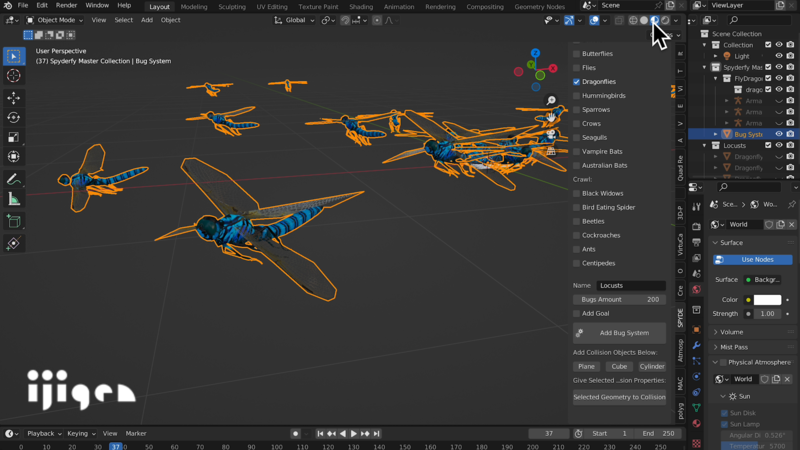Jump to the timeline start frame
This screenshot has width=800, height=450.
320,433
